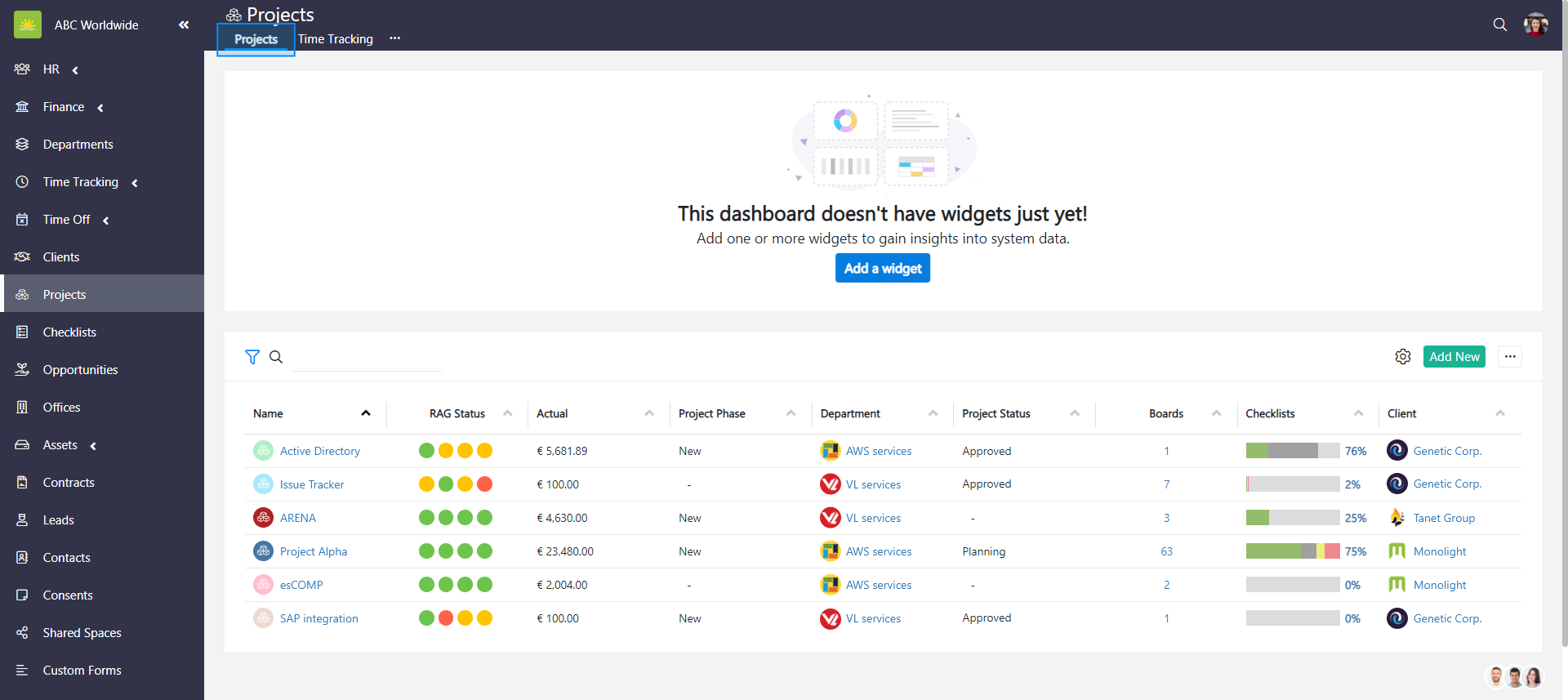Toggle sort on the Actual column
Screen dimensions: 1568x700
(x=649, y=413)
